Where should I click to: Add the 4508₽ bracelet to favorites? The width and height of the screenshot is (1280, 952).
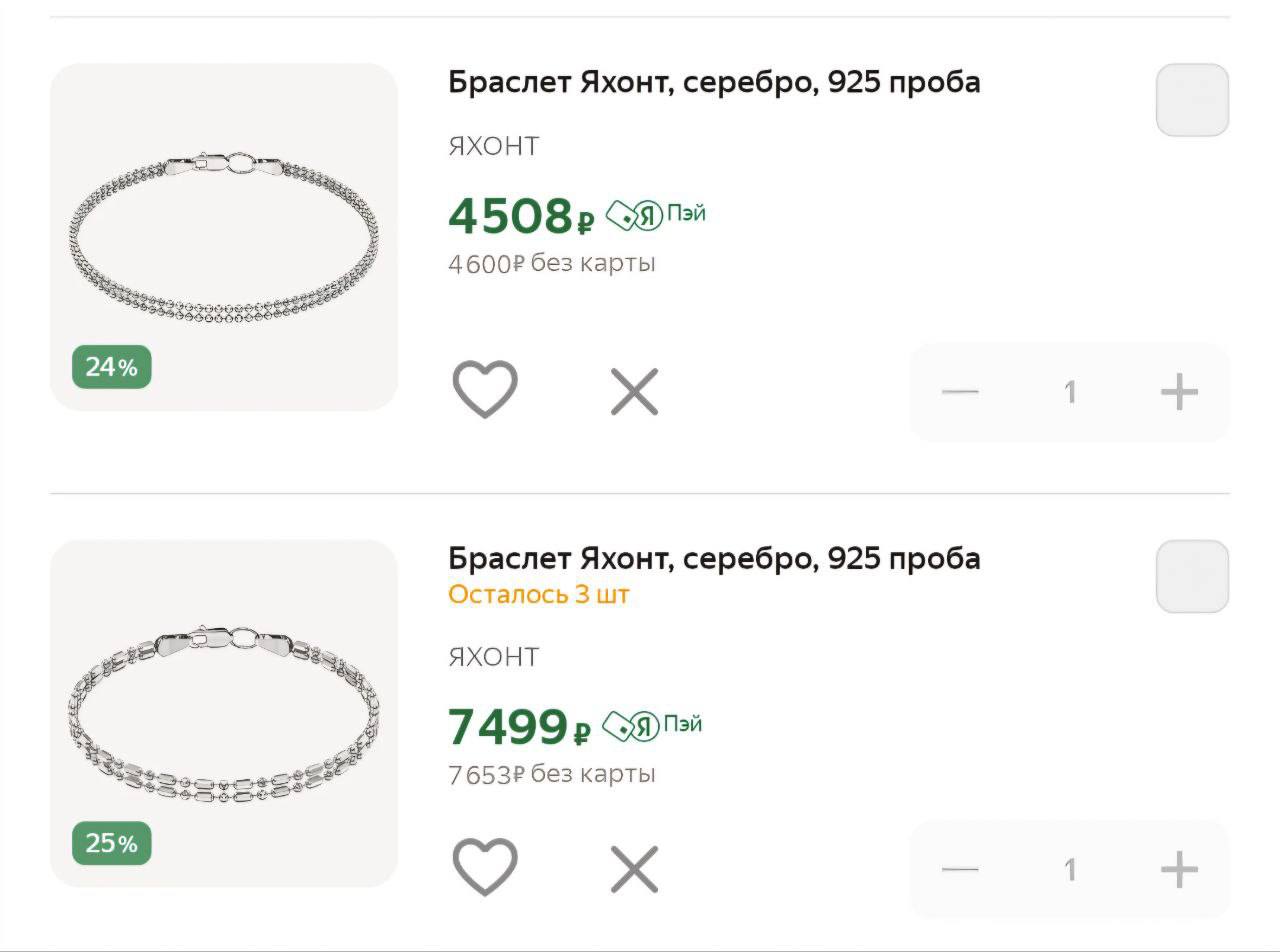point(485,390)
